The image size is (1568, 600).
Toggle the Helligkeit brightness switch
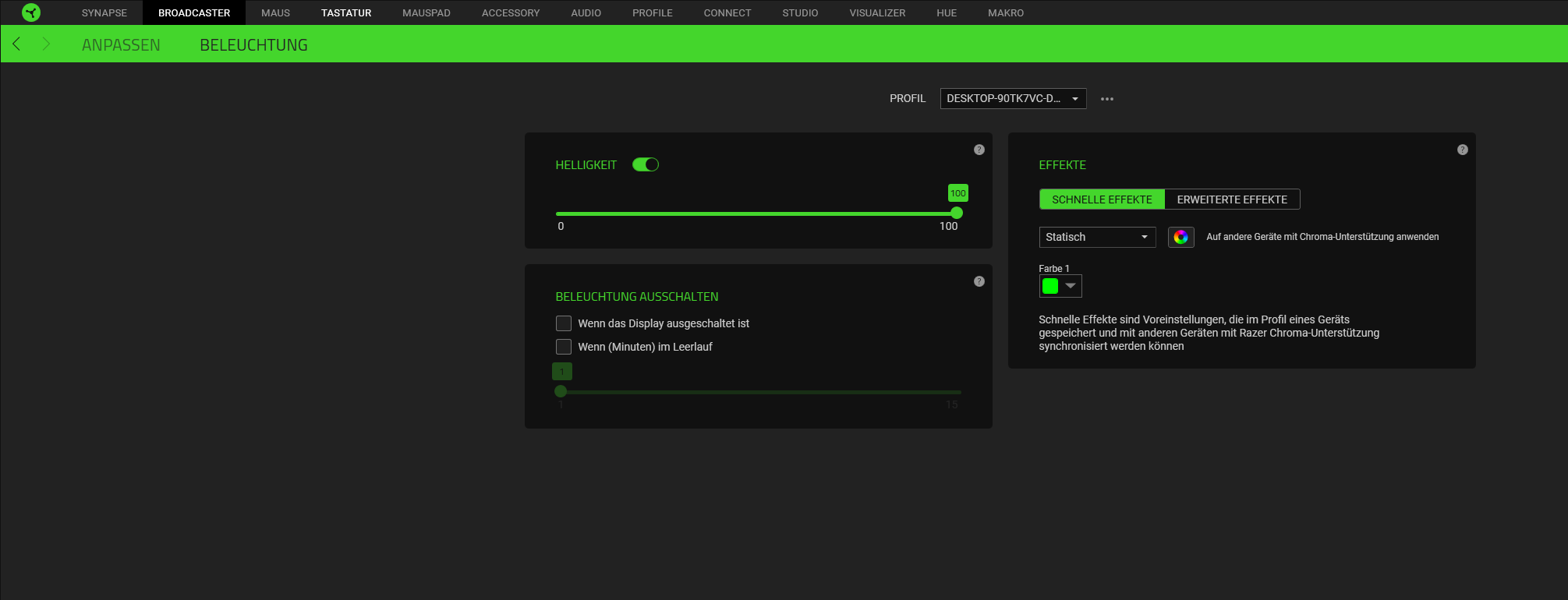[x=646, y=164]
